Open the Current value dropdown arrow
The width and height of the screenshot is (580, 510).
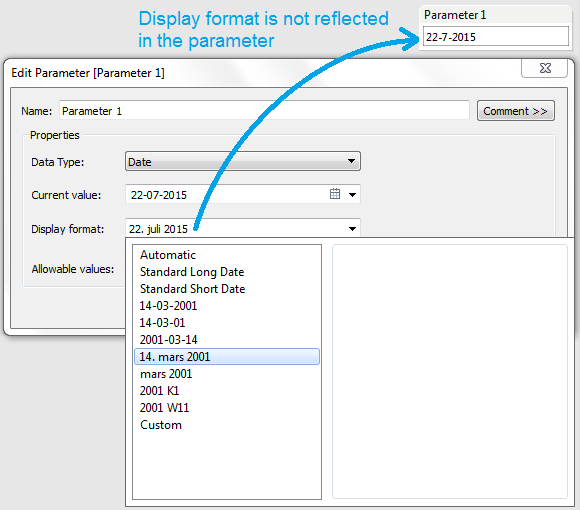coord(352,195)
